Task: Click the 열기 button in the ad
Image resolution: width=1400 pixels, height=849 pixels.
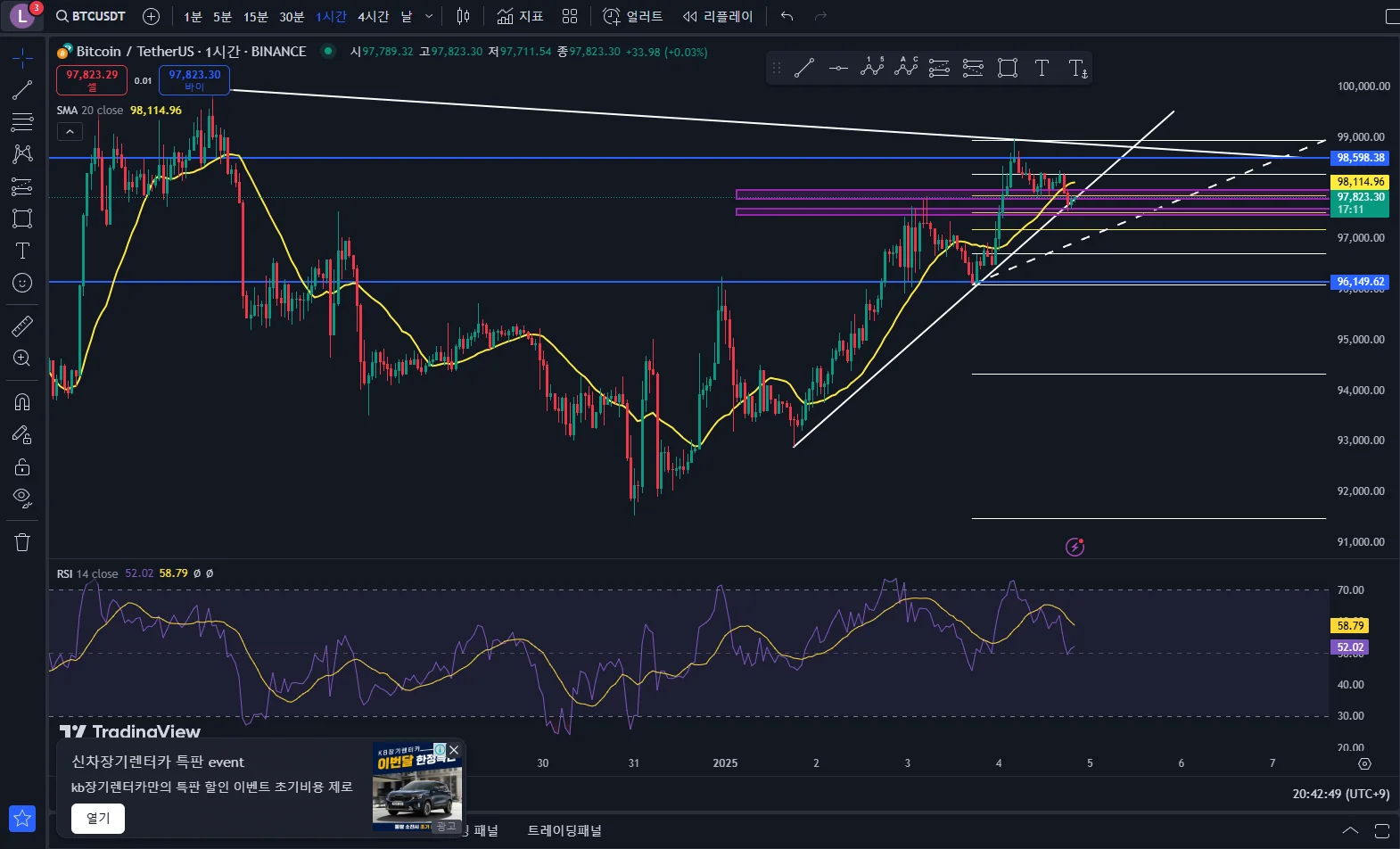Action: point(98,818)
